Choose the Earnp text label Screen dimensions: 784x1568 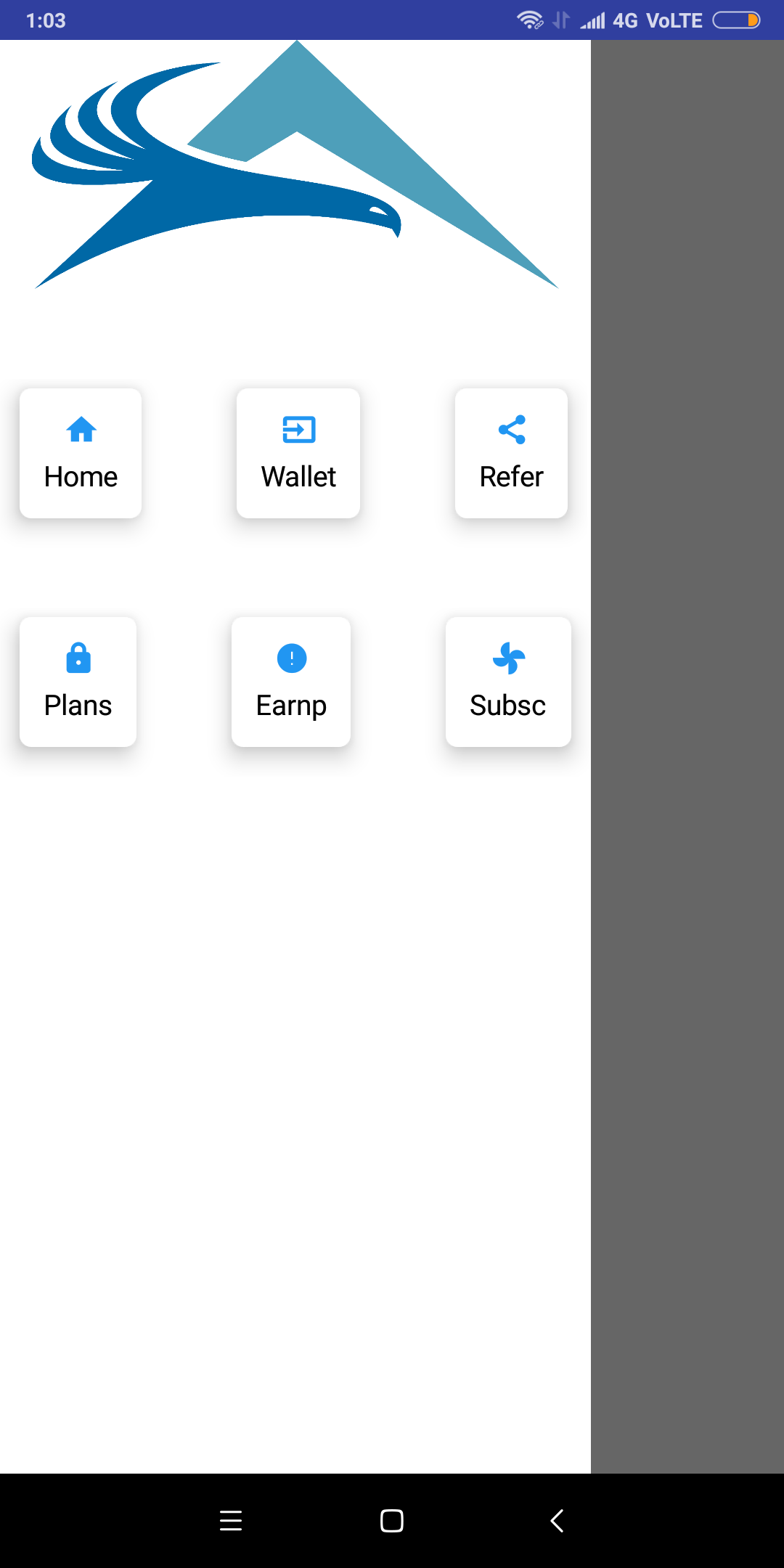[292, 706]
